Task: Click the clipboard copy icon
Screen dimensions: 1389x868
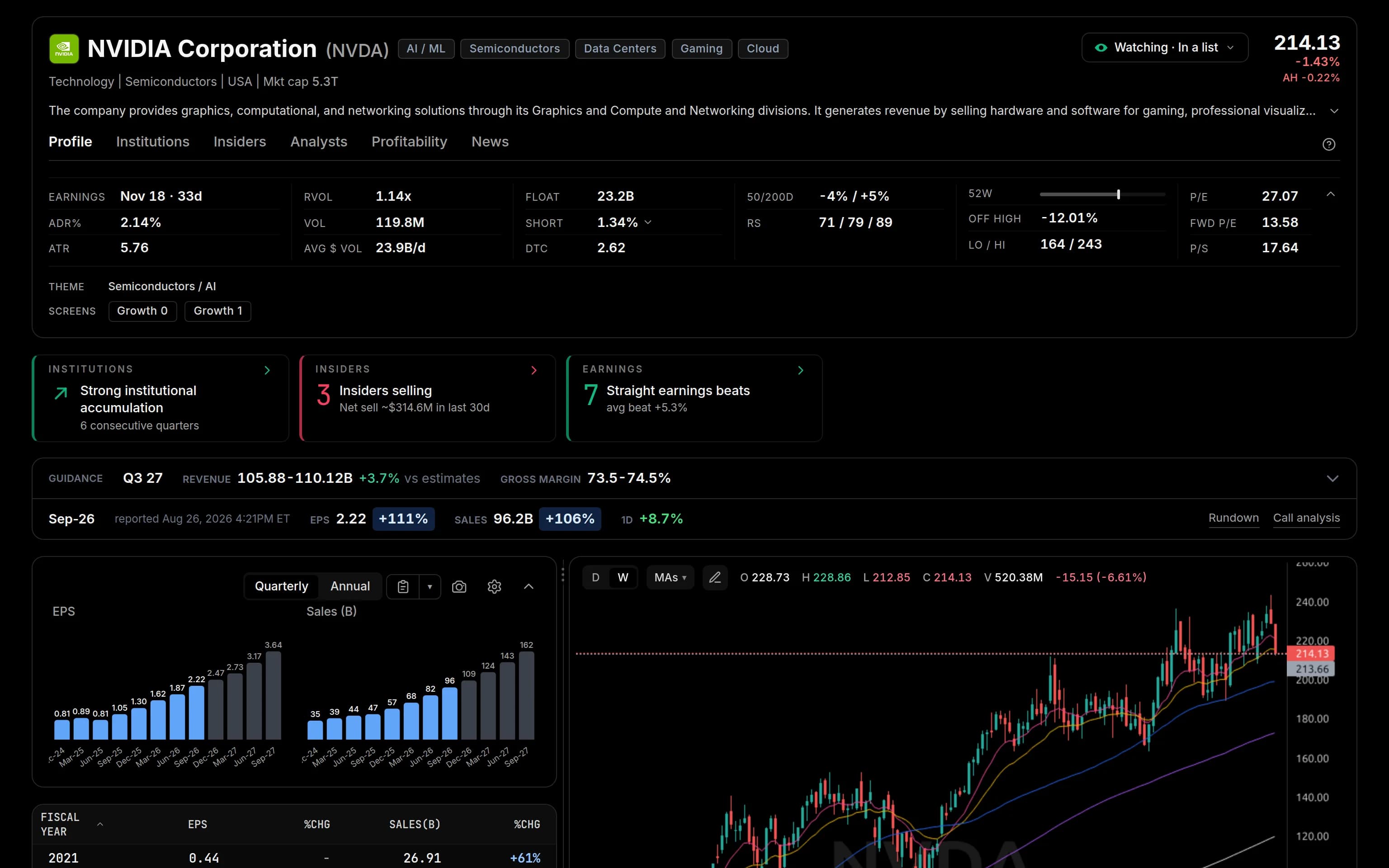Action: pos(403,586)
